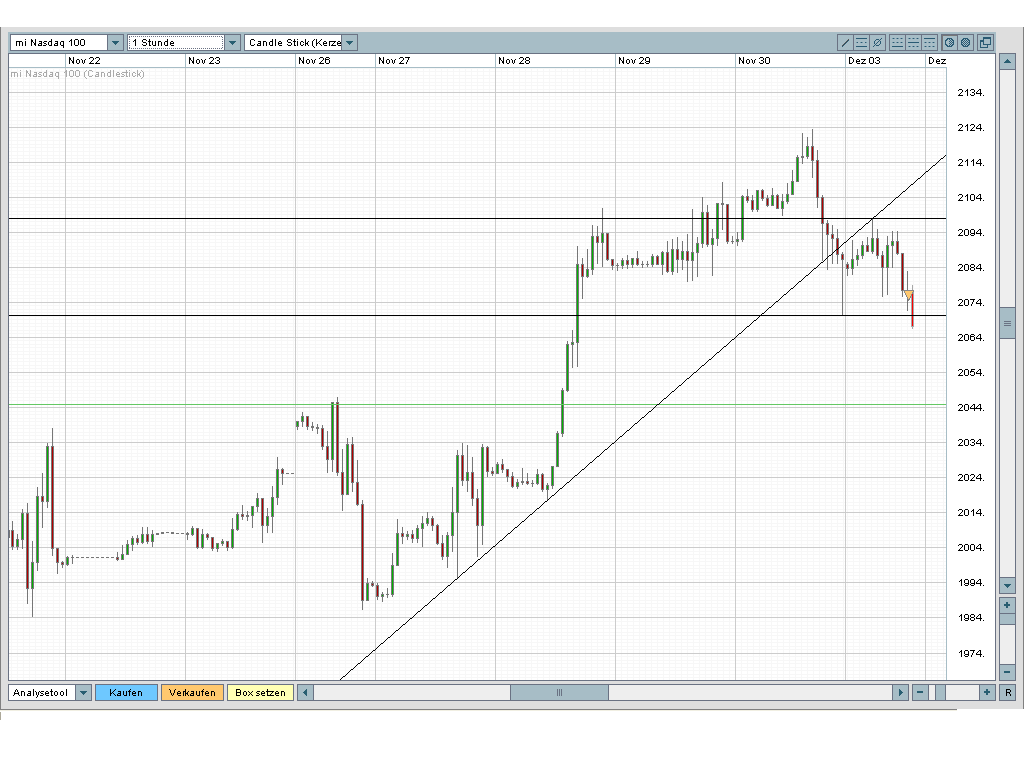Click the delete-drawings crossed-circle icon
The width and height of the screenshot is (1024, 768).
(x=878, y=42)
